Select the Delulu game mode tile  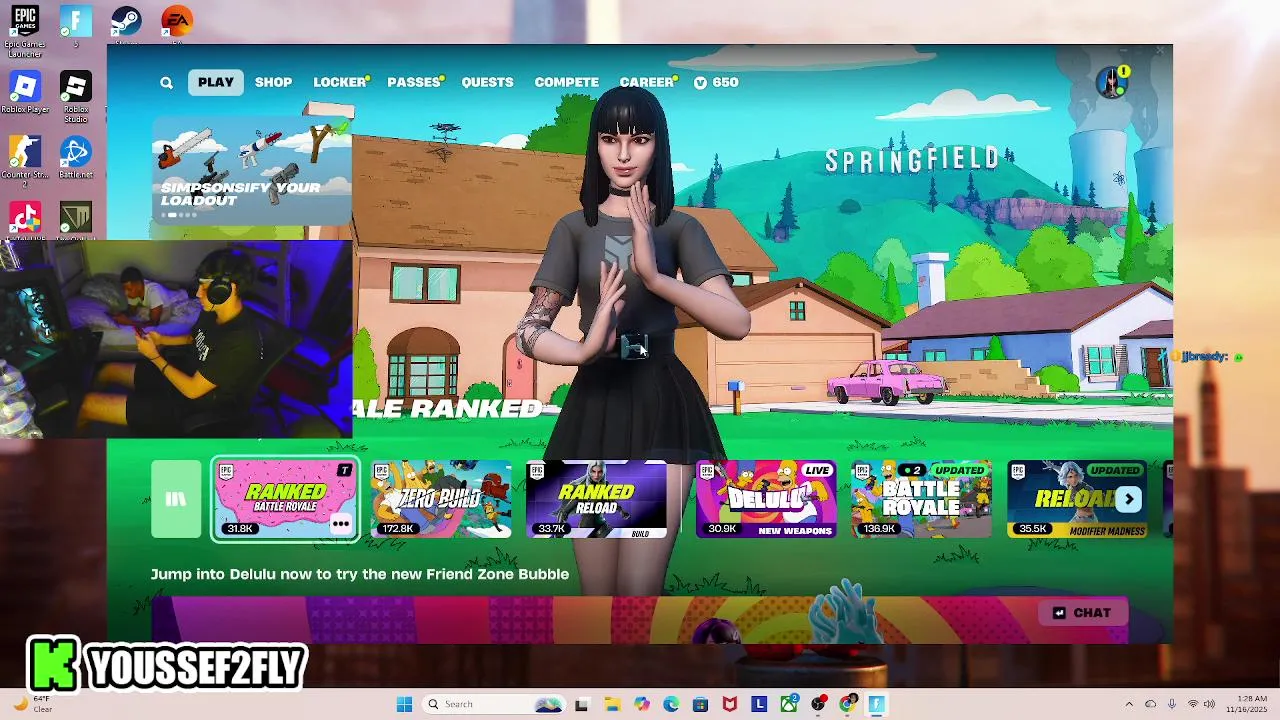[x=766, y=499]
